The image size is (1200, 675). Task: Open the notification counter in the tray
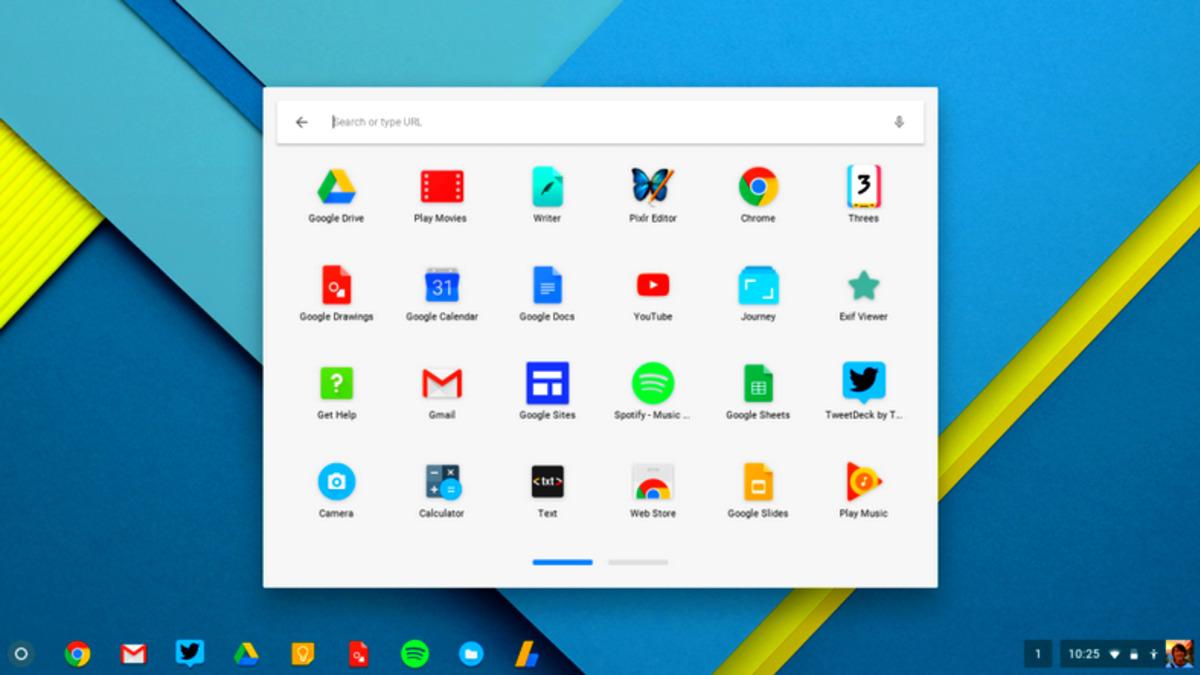pyautogui.click(x=1037, y=654)
